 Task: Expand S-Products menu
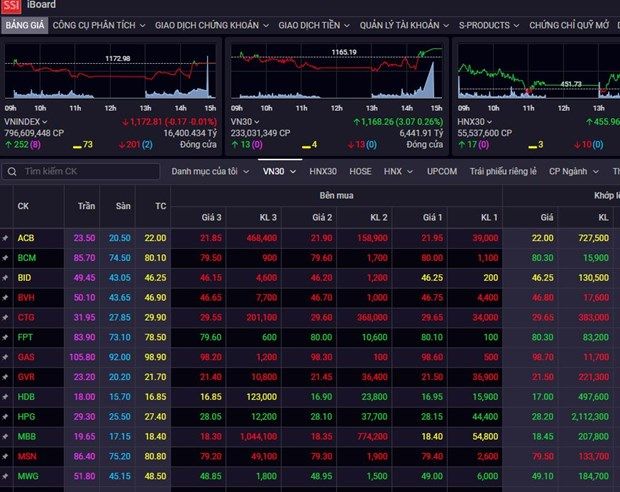(x=489, y=25)
